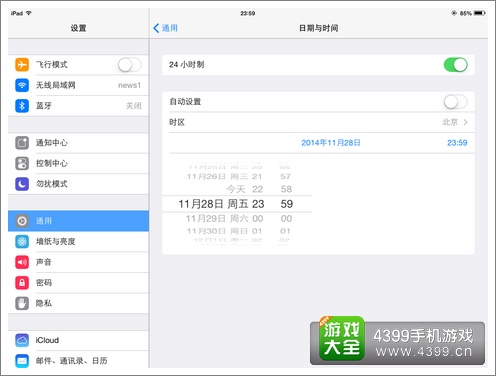Select 11月29日 周六 in date picker
Screen dimensions: 496x376
click(x=217, y=219)
